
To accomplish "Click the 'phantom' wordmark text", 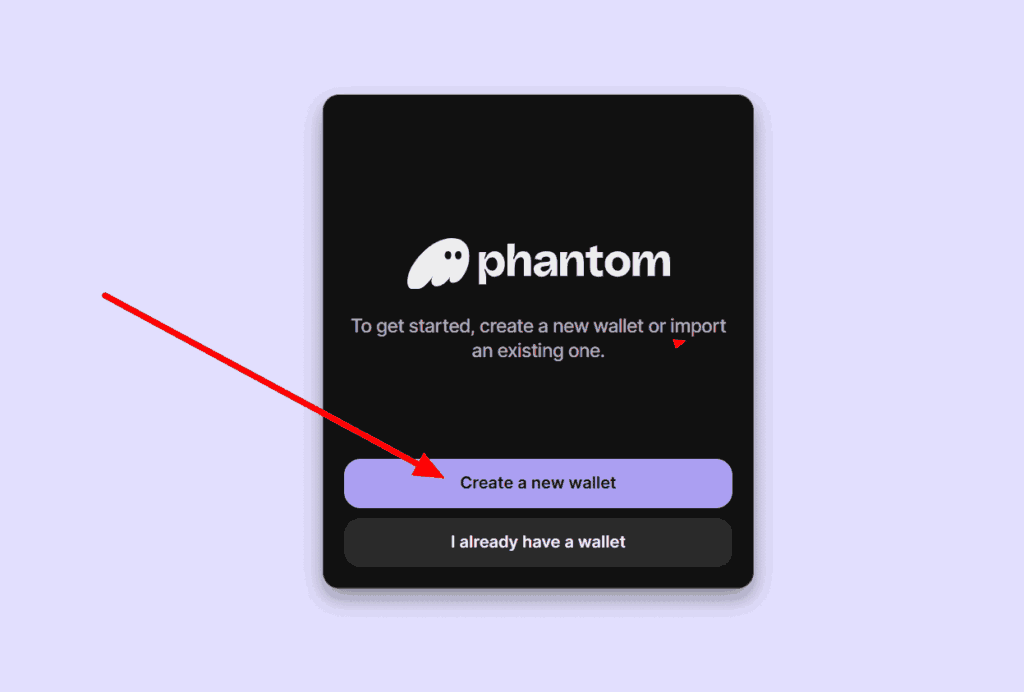I will click(574, 262).
